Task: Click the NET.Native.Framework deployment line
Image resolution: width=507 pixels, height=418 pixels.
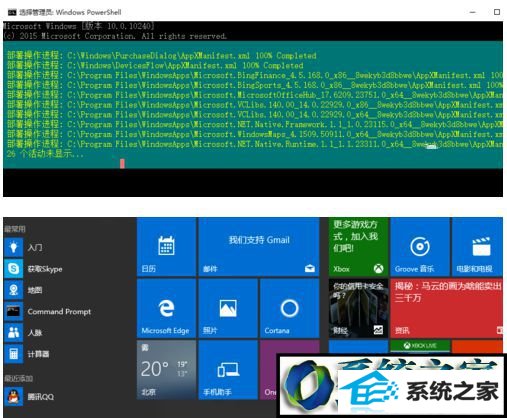Action: coord(255,124)
